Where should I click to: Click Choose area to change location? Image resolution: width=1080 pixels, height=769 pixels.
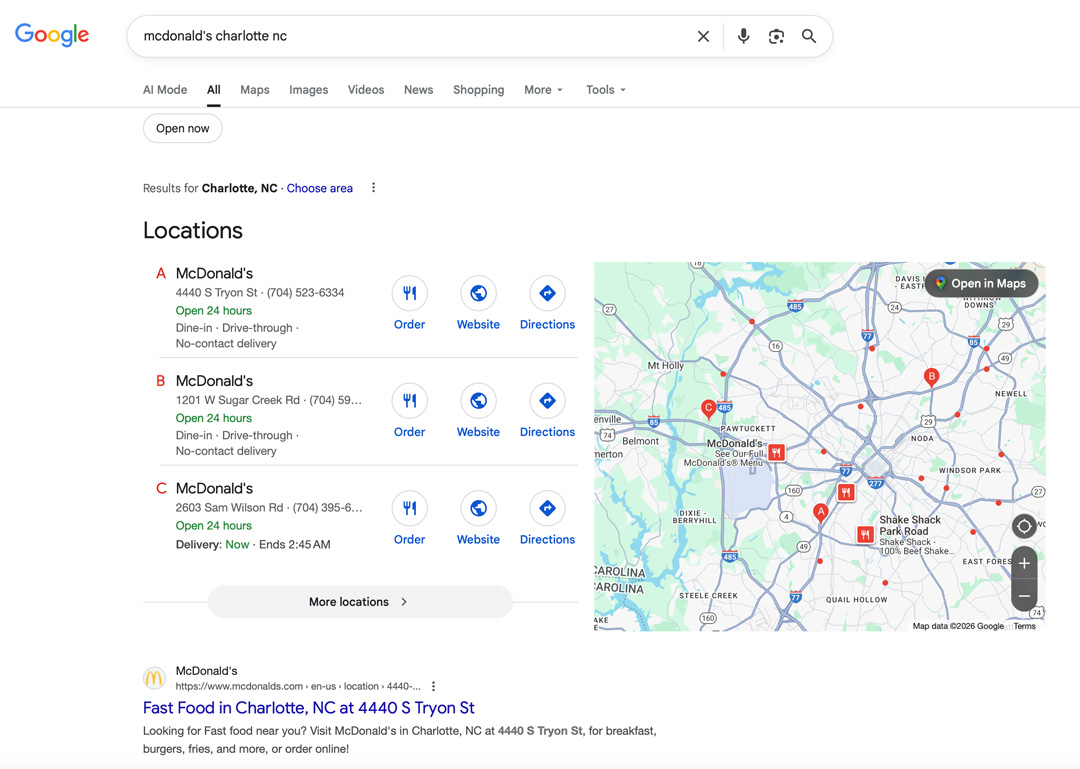(319, 188)
